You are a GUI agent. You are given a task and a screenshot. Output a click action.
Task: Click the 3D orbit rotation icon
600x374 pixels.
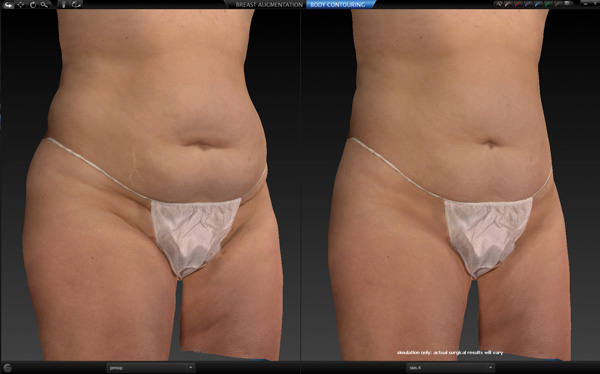[x=76, y=5]
